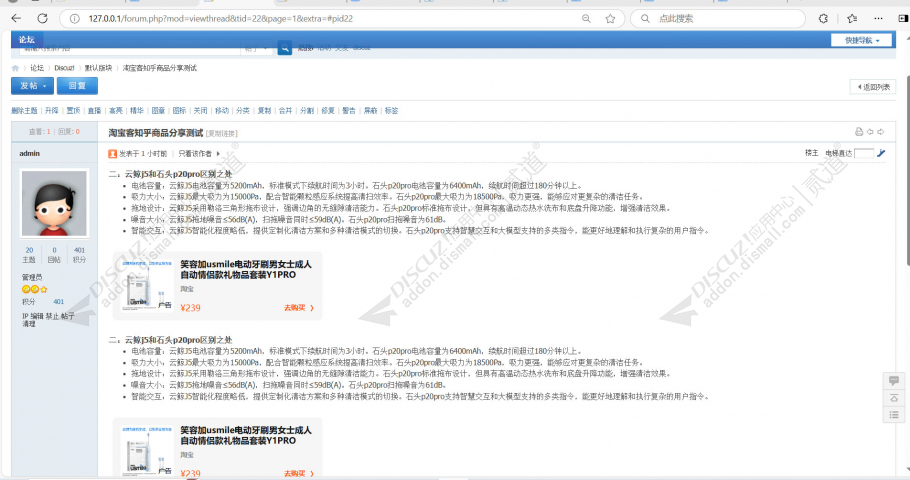
Task: Open the 快捷导航 quick navigation dropdown
Action: click(862, 40)
